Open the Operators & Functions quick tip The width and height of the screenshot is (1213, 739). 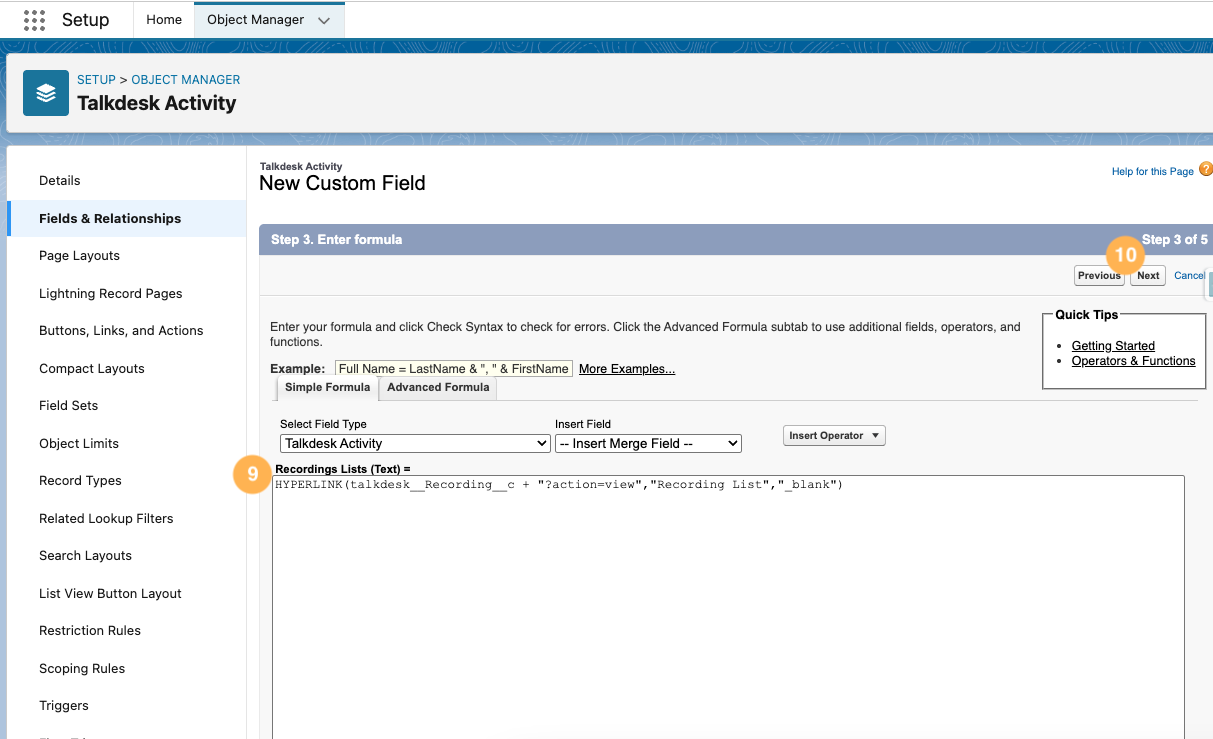pyautogui.click(x=1134, y=361)
